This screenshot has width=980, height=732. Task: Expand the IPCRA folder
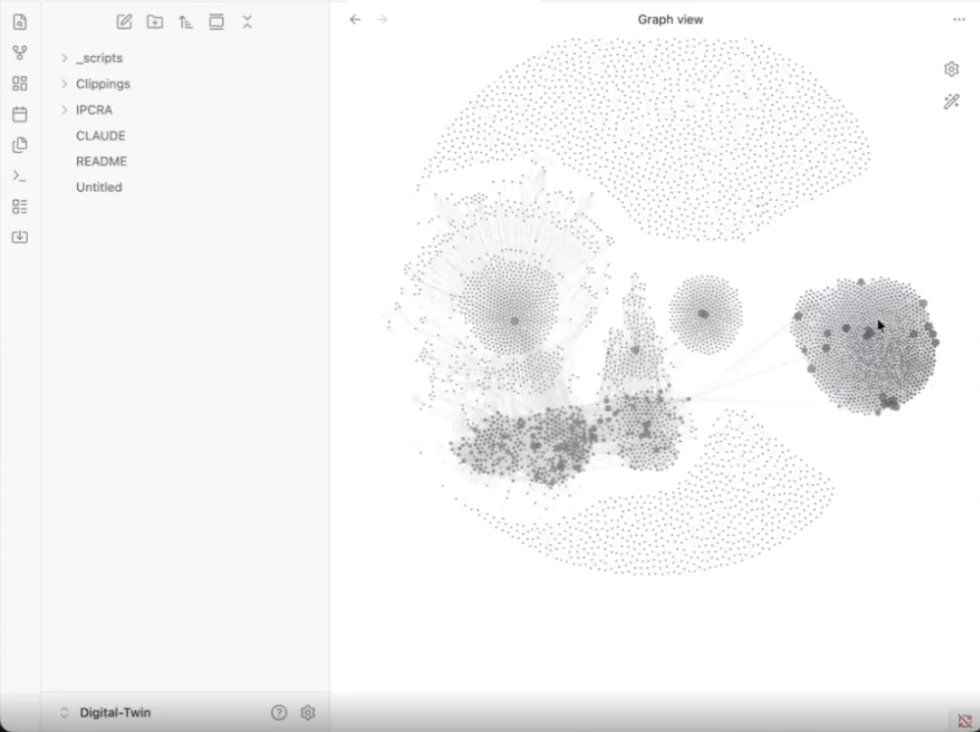63,110
